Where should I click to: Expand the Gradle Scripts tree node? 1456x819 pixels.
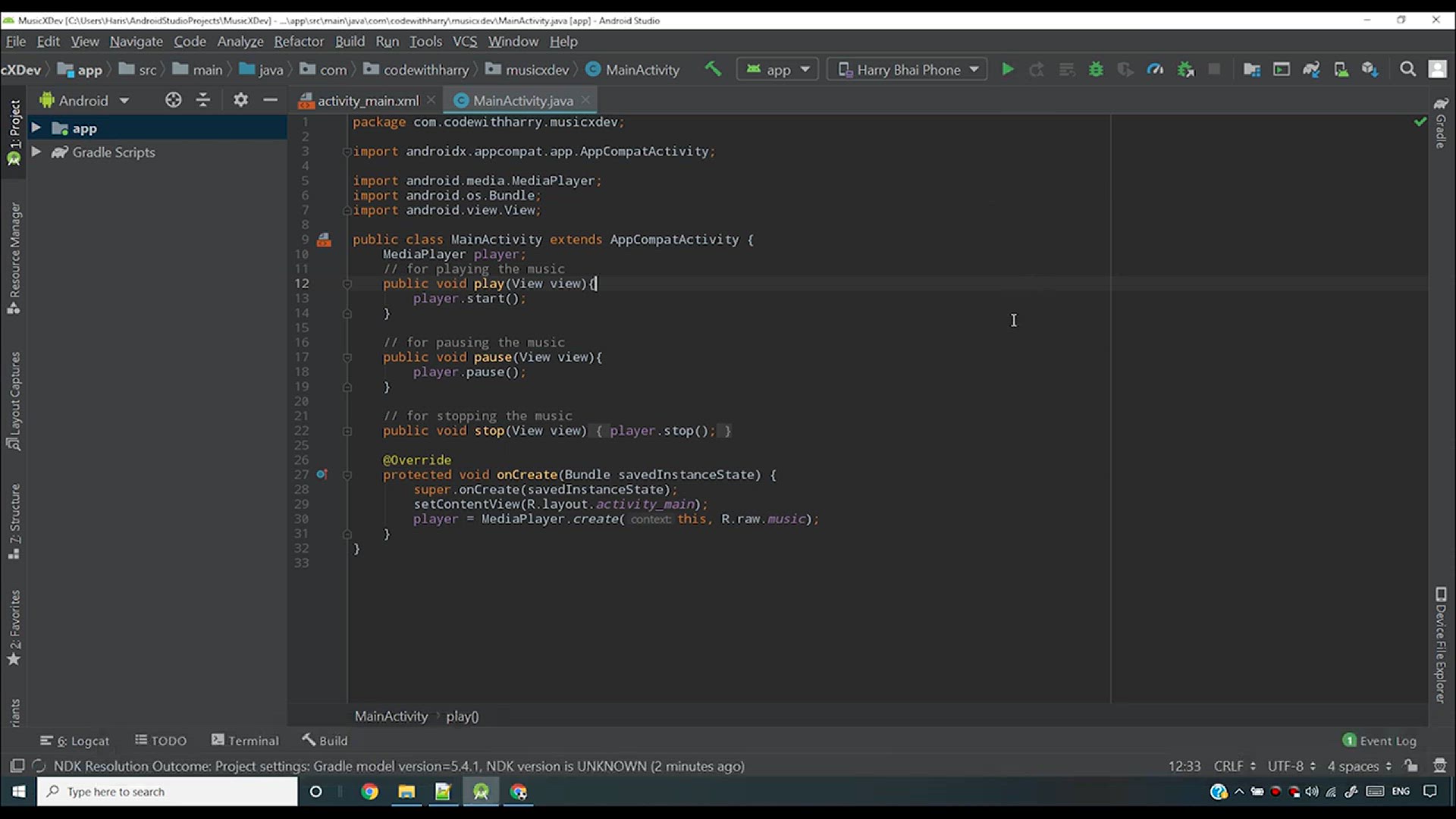[36, 152]
